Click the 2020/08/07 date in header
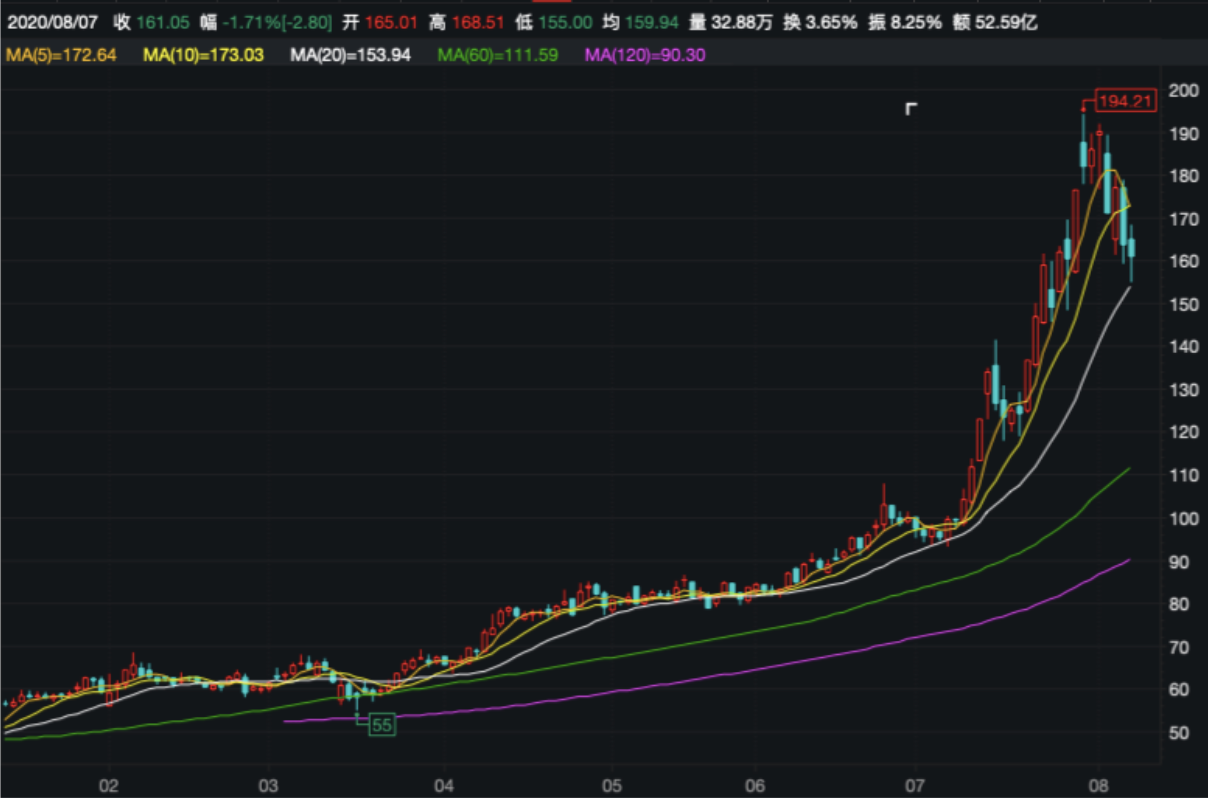This screenshot has width=1208, height=798. [53, 22]
